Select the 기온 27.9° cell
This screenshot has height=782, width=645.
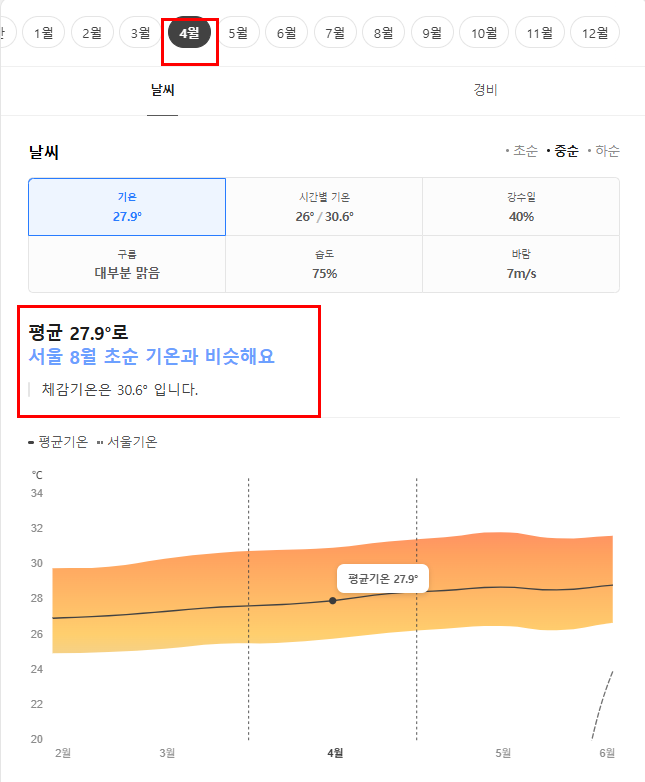127,207
